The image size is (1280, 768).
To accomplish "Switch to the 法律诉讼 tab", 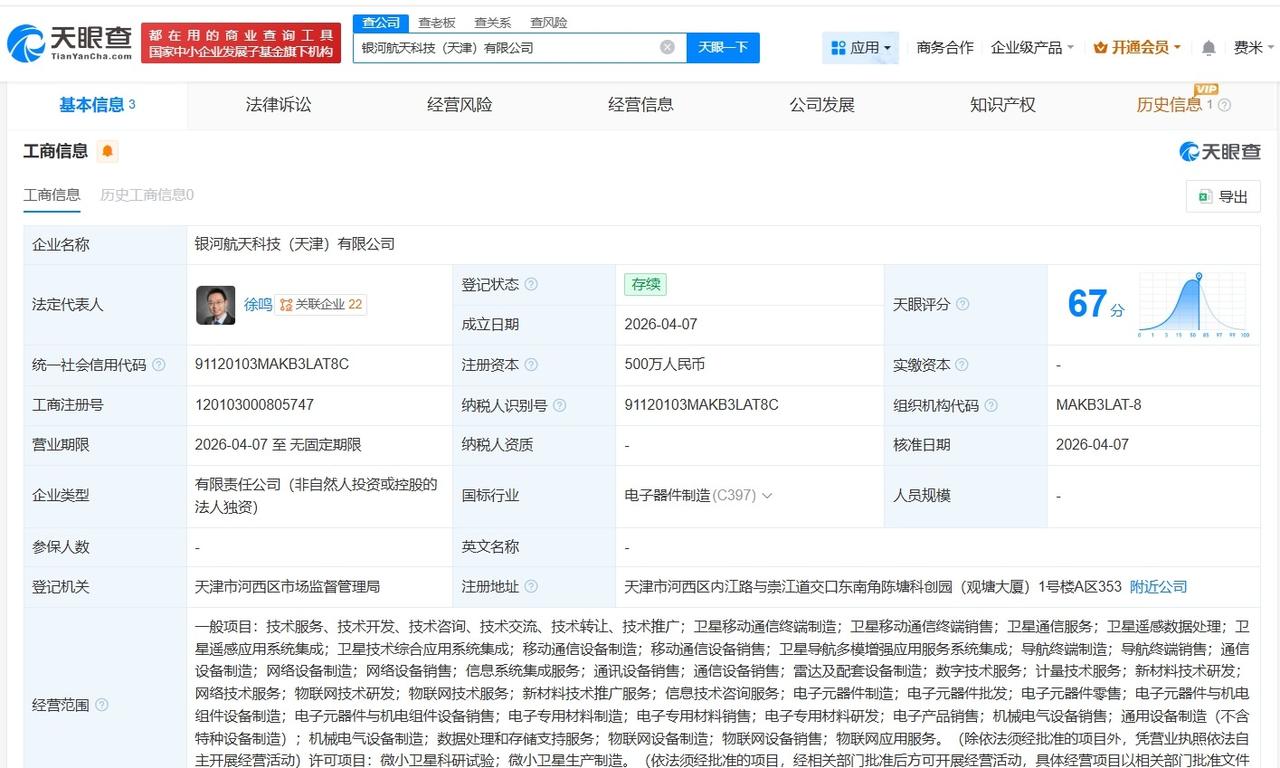I will [x=278, y=105].
